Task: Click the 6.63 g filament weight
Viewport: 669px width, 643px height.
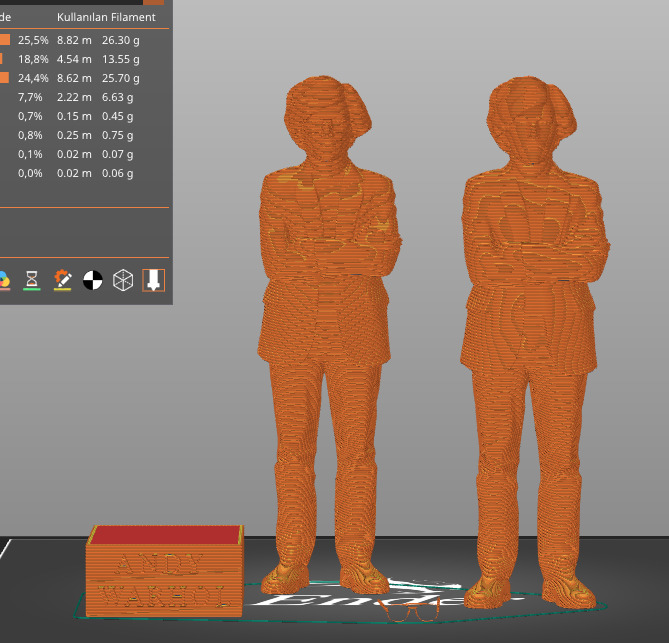Action: 117,97
